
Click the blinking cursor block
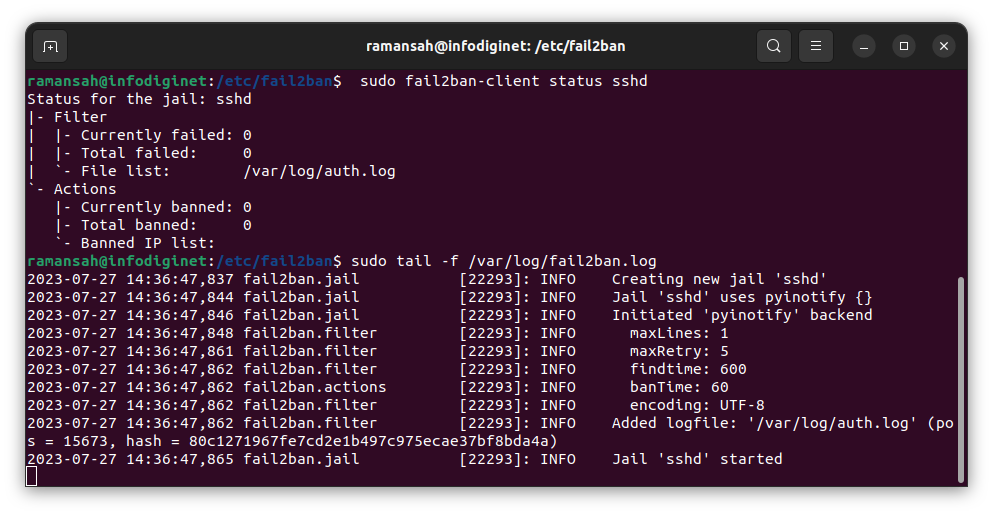point(32,476)
